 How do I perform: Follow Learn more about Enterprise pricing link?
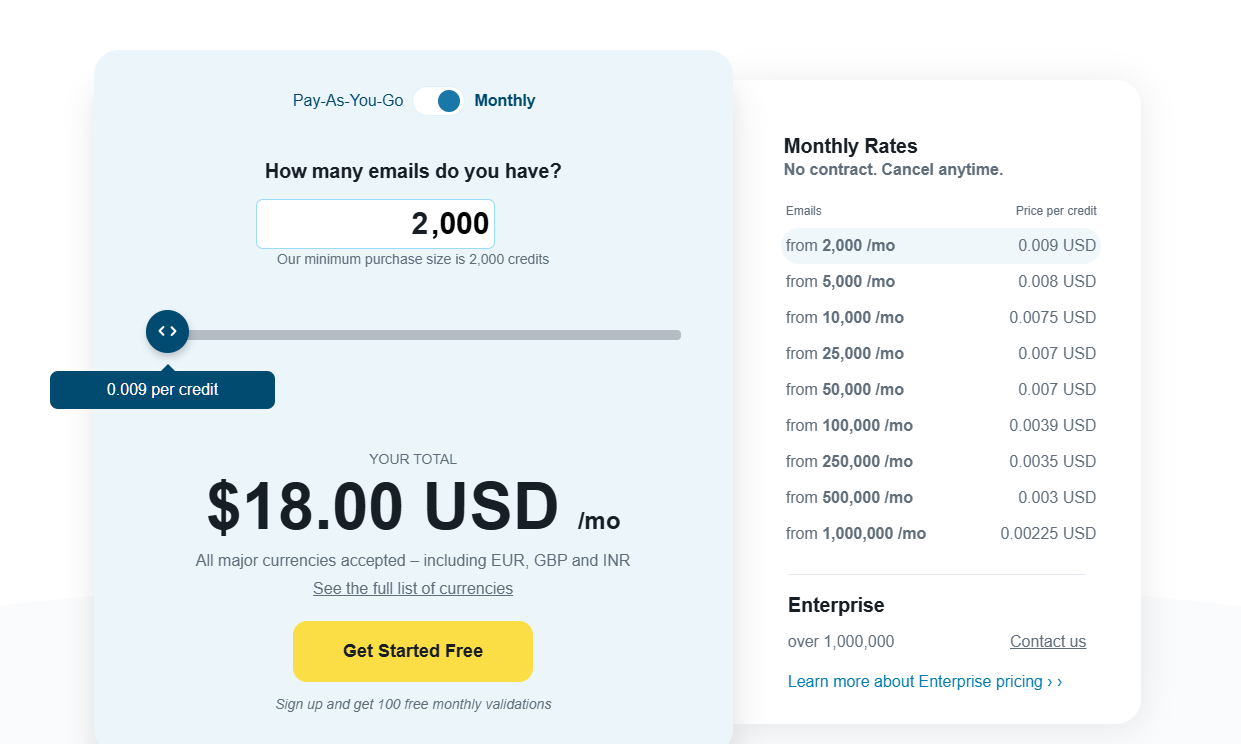(924, 682)
